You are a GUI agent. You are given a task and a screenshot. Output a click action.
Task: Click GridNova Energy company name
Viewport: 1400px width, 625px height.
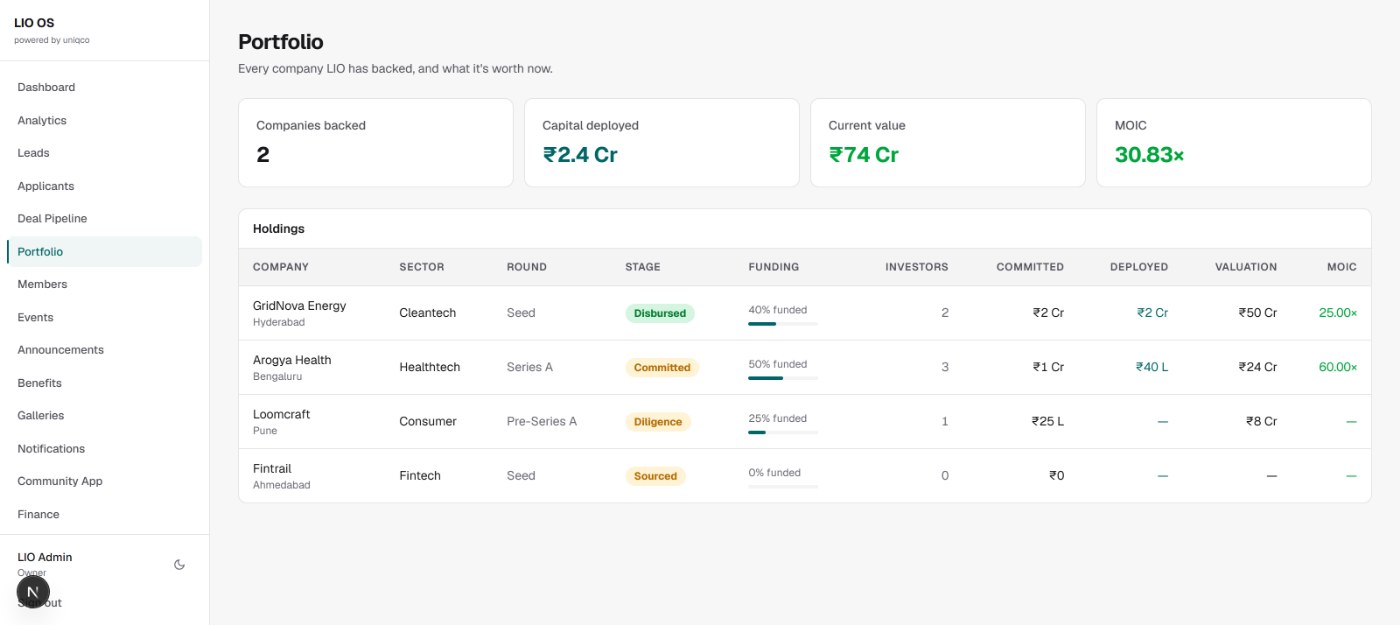click(299, 306)
